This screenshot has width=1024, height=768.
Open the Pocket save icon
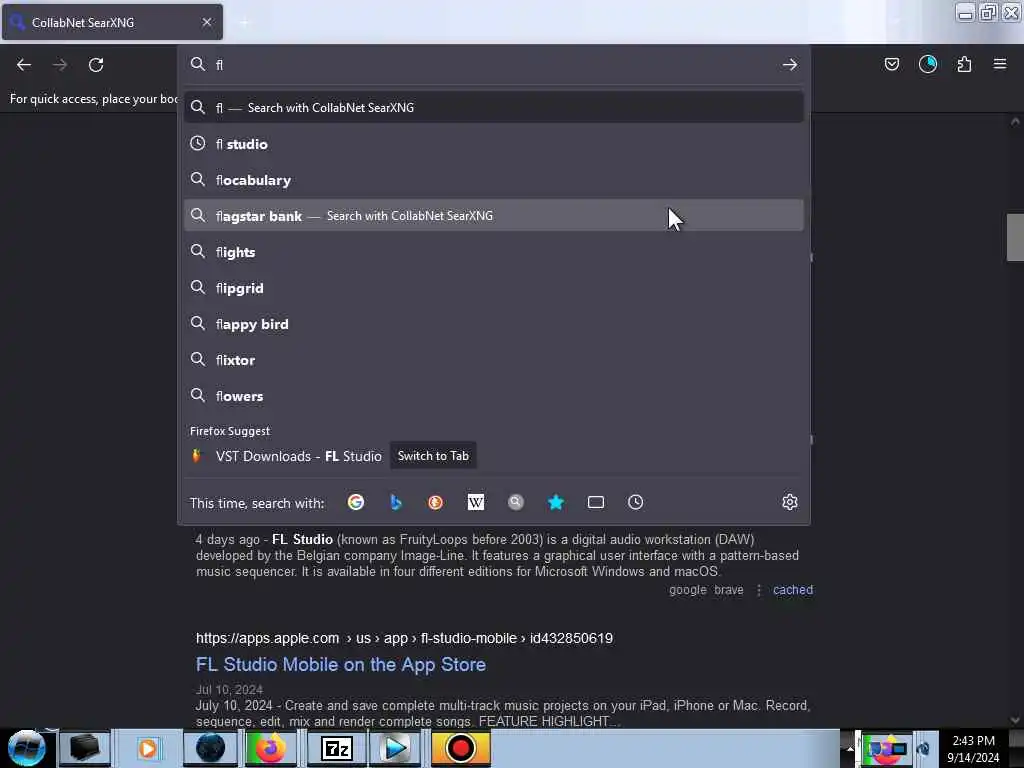coord(891,64)
